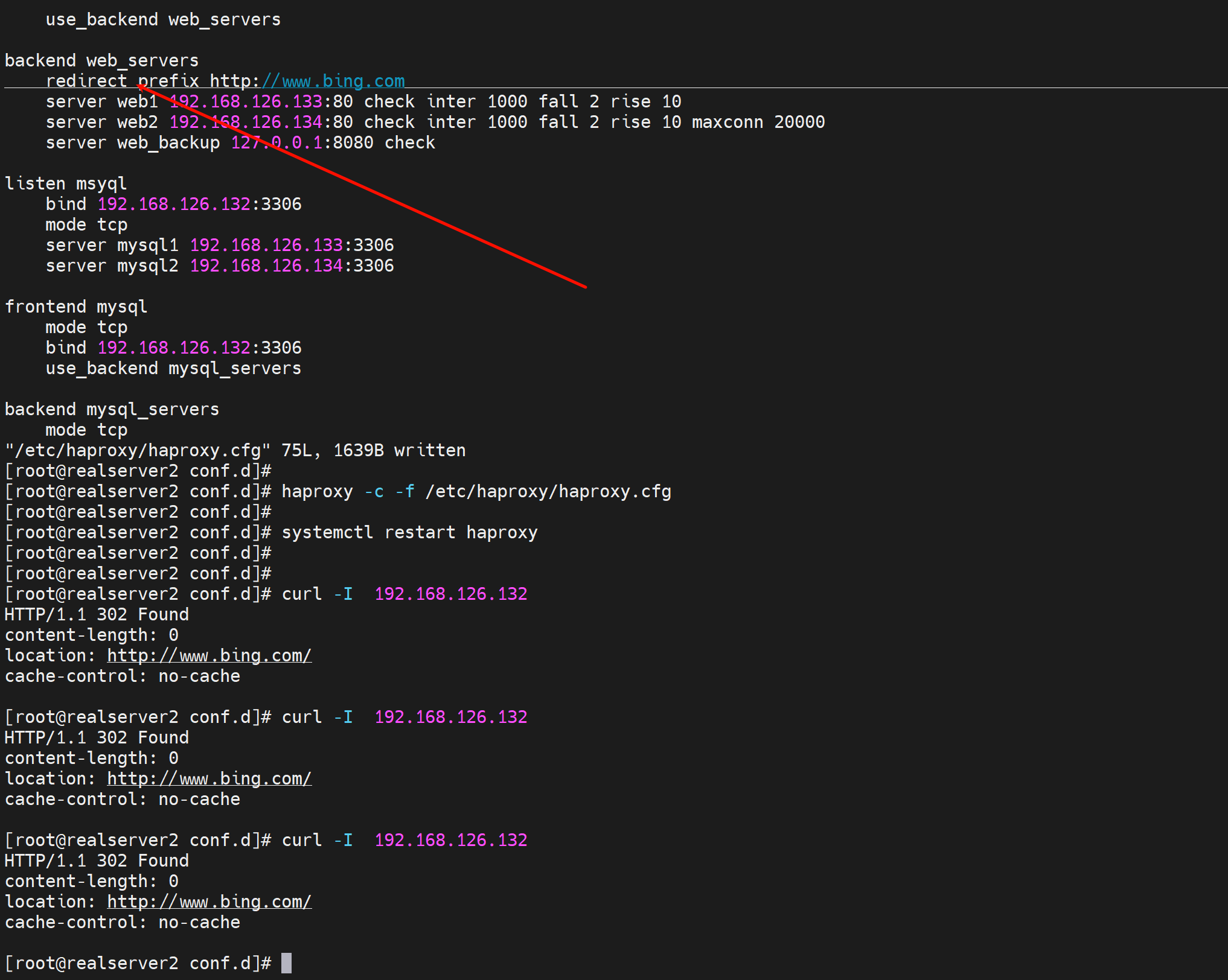Screen dimensions: 1228x980
Task: Click the first curl -I command IP
Action: (450, 594)
